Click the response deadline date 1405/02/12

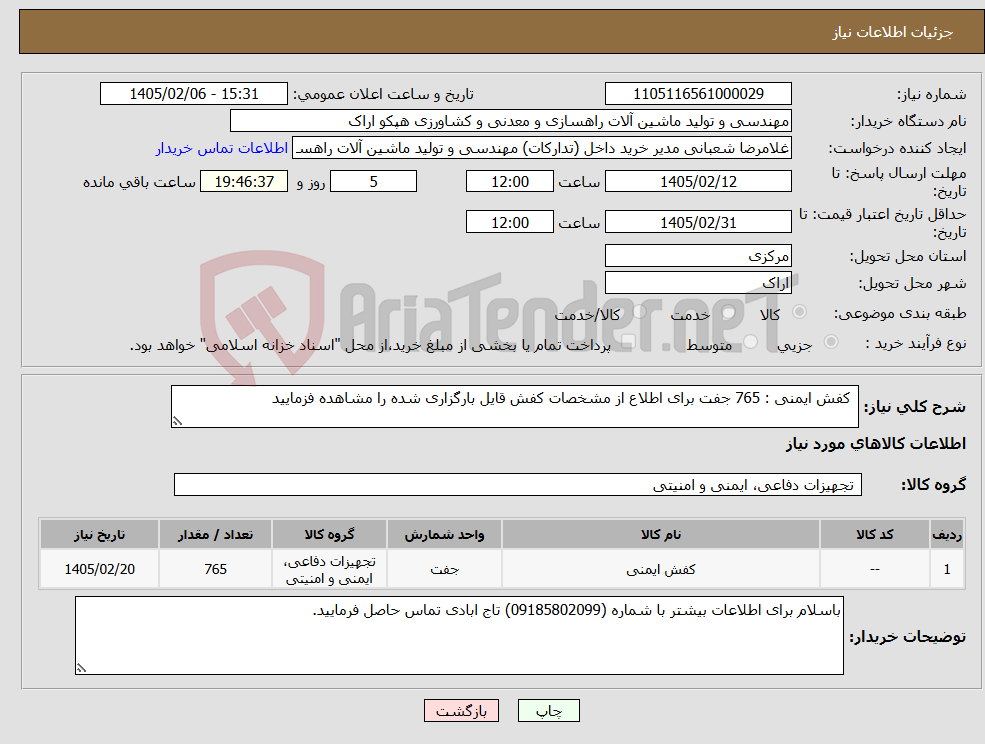tap(698, 182)
